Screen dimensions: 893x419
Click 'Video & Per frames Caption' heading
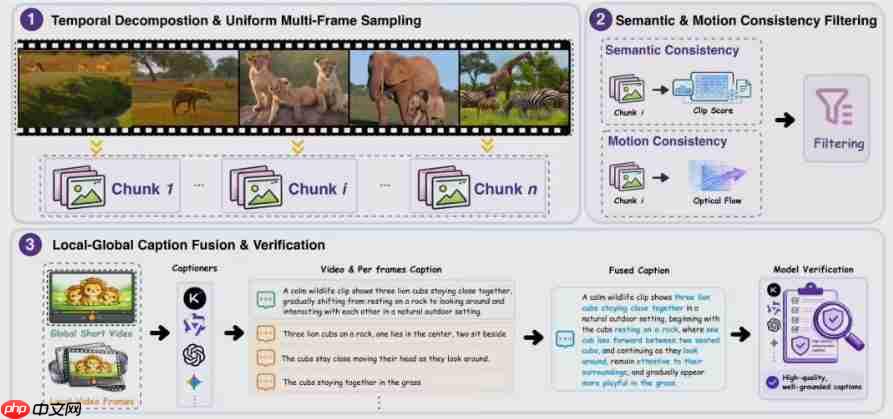point(381,269)
